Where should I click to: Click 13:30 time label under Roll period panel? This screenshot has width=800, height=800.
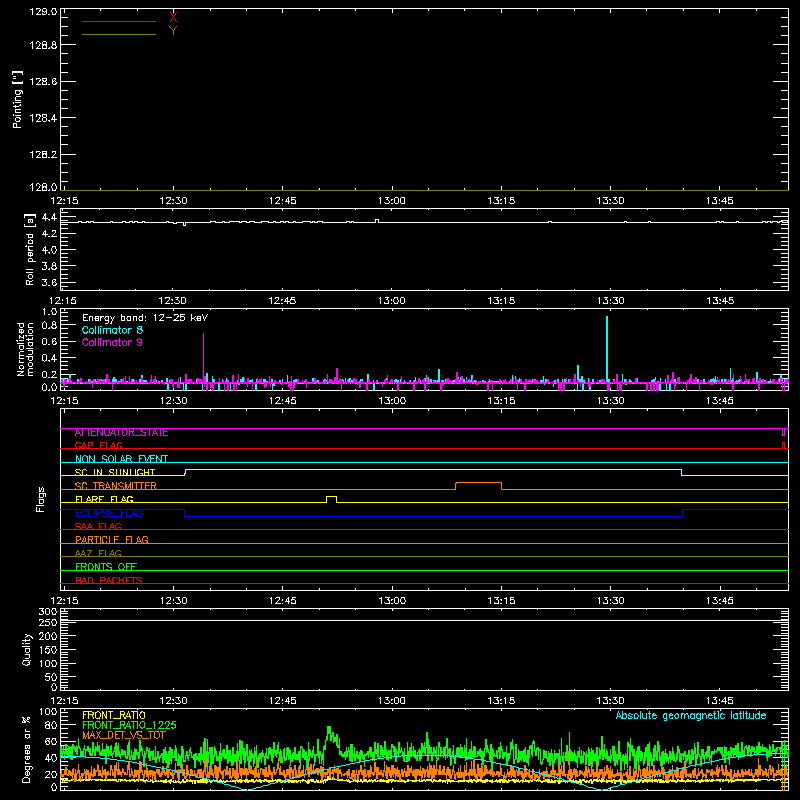click(611, 301)
